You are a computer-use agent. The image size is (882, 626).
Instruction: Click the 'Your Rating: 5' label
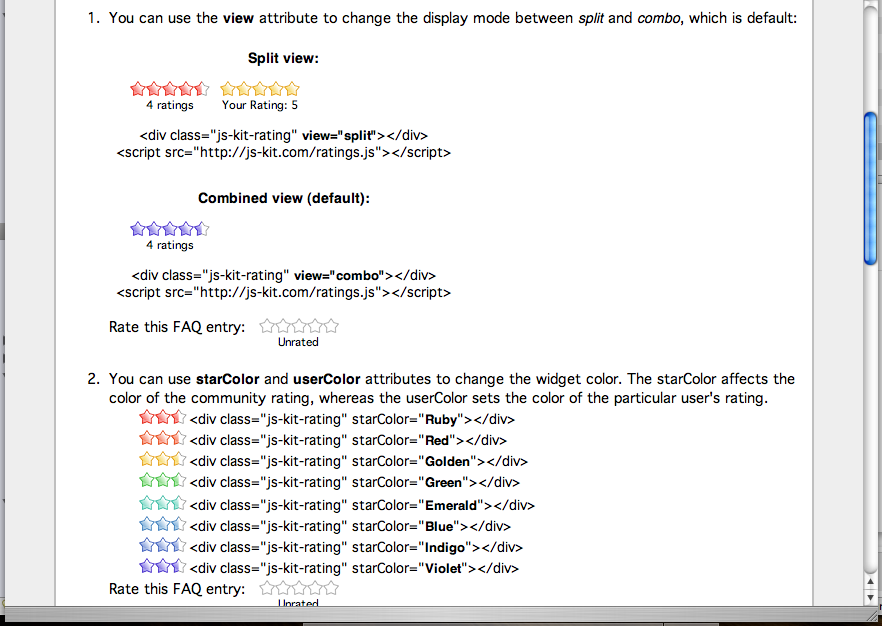click(260, 105)
